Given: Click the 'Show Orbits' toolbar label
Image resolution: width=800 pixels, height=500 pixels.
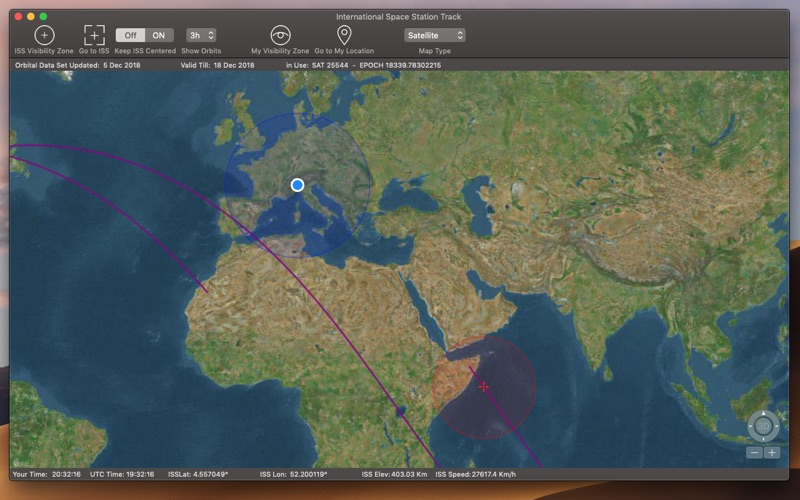Looking at the screenshot, I should (201, 51).
